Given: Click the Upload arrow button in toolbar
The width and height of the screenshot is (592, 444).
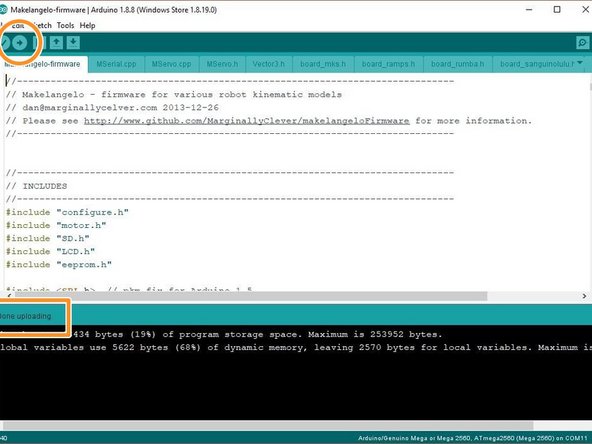Looking at the screenshot, I should (20, 43).
